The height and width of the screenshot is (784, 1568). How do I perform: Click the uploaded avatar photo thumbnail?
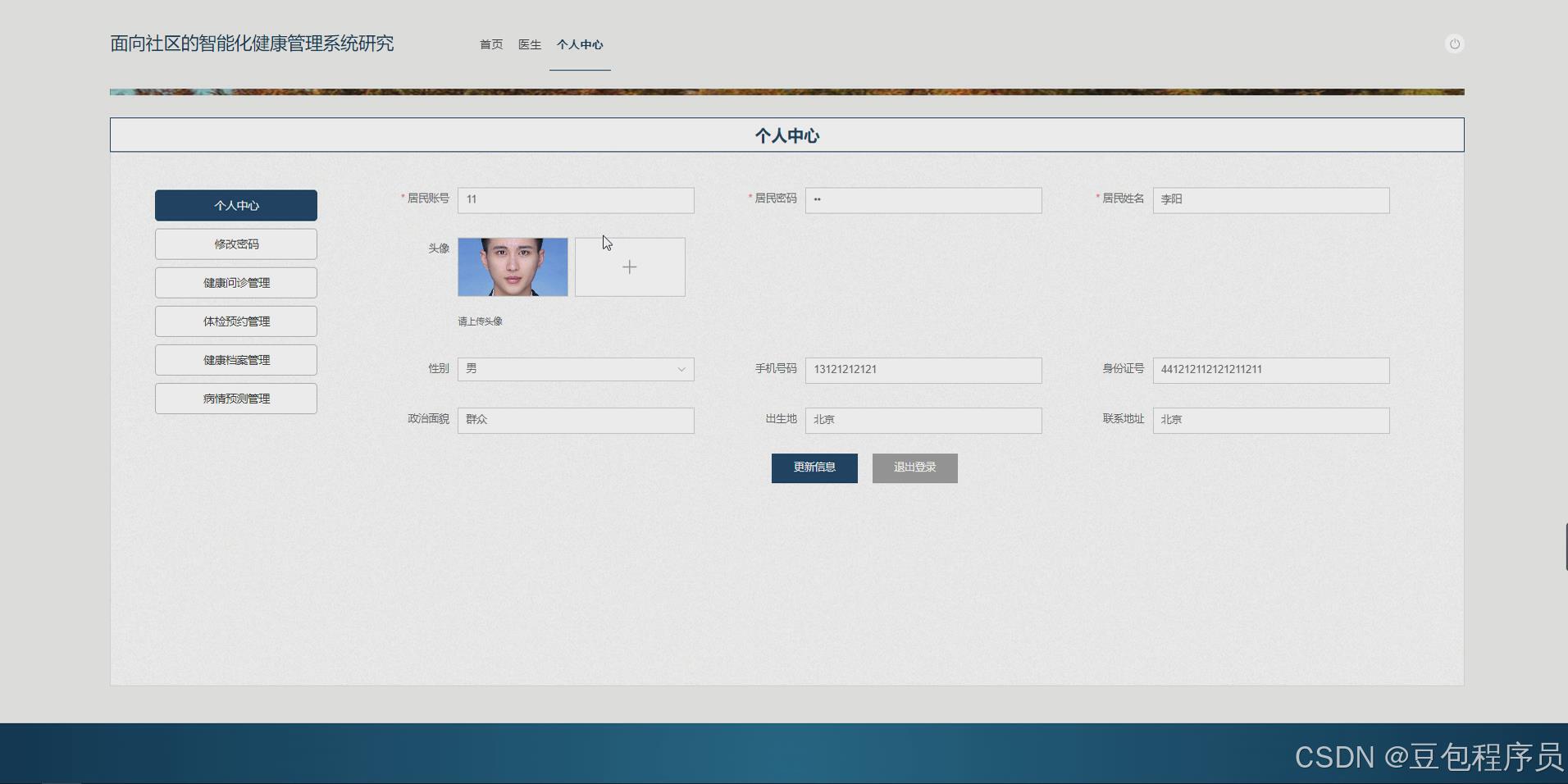coord(512,267)
